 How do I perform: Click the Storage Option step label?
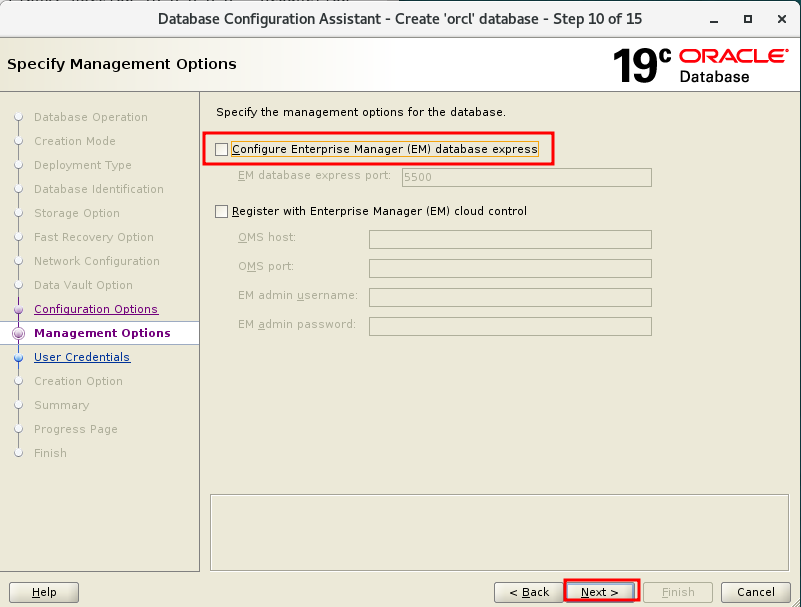pyautogui.click(x=77, y=213)
